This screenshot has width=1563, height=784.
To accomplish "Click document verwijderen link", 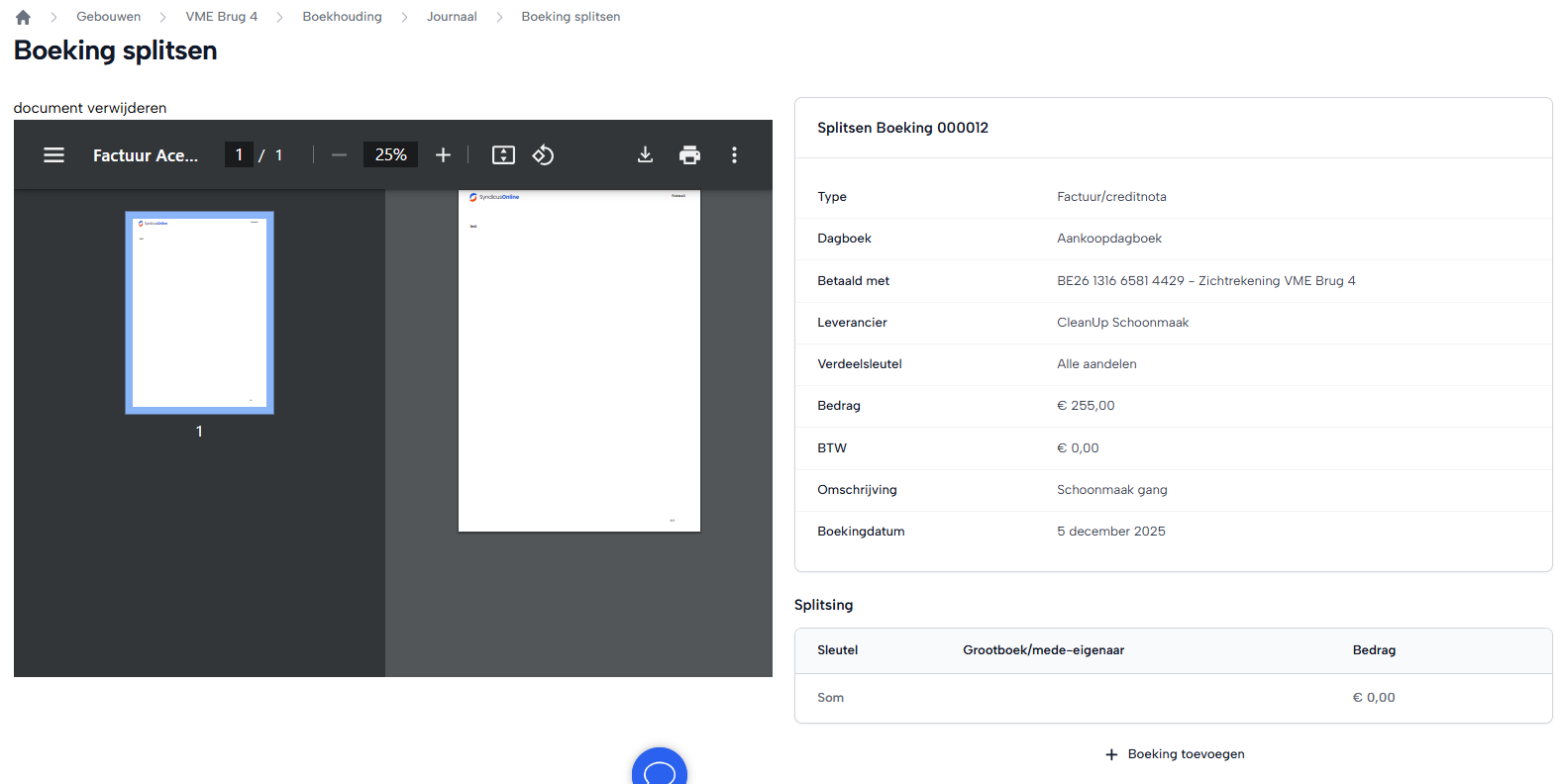I will (90, 108).
